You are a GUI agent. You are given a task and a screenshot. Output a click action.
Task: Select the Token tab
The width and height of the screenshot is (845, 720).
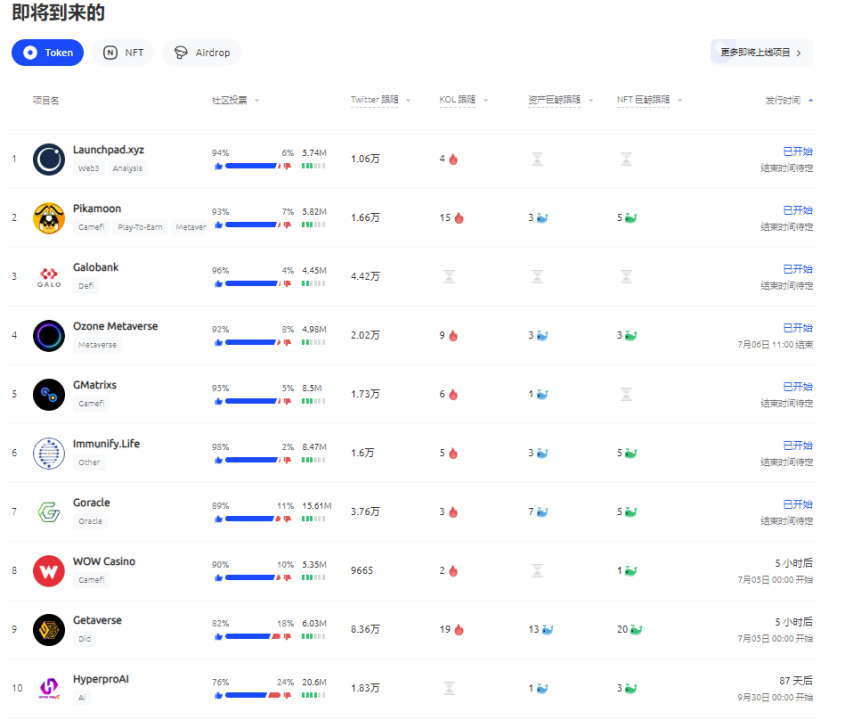point(47,52)
